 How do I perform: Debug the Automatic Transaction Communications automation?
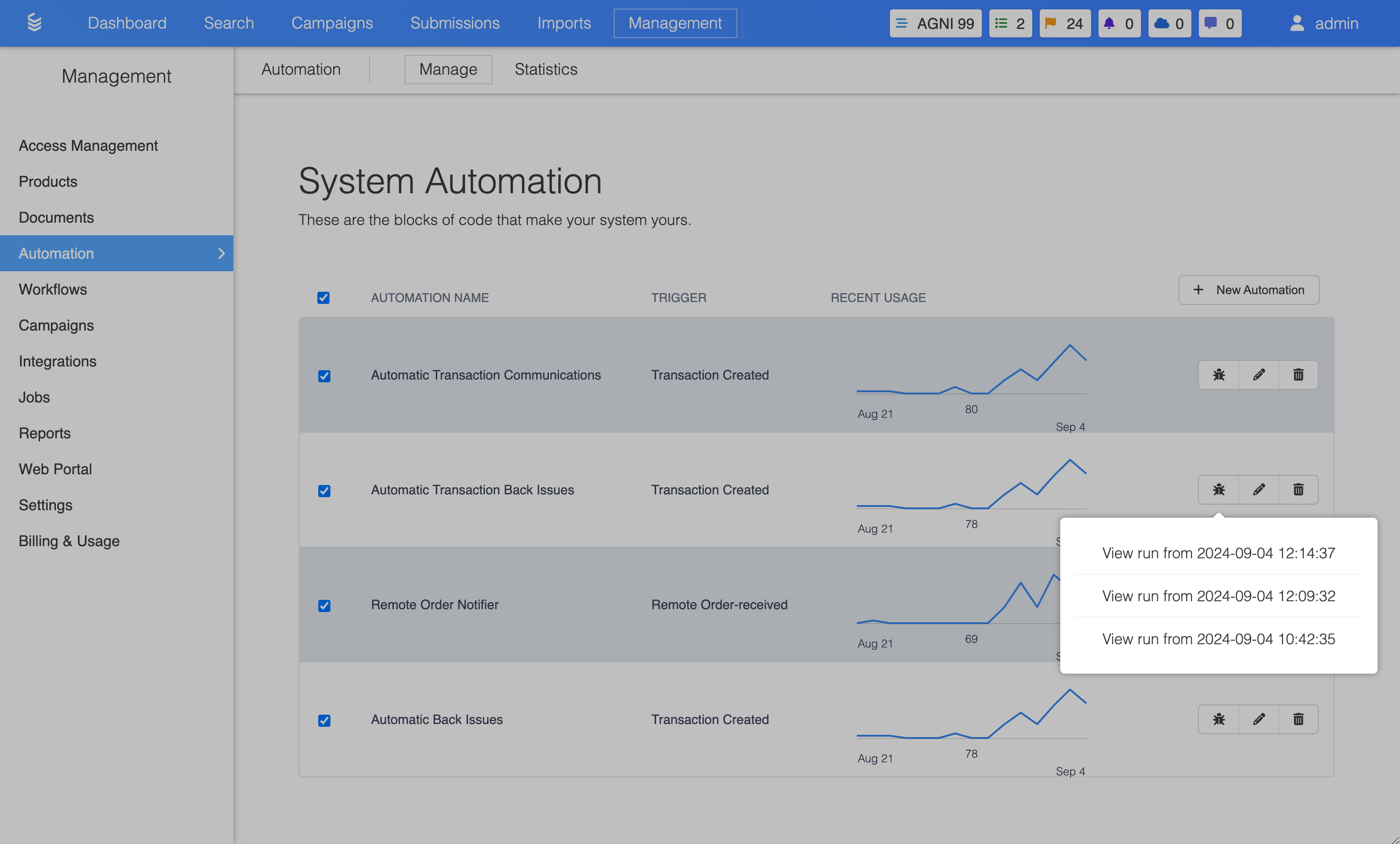coord(1219,374)
